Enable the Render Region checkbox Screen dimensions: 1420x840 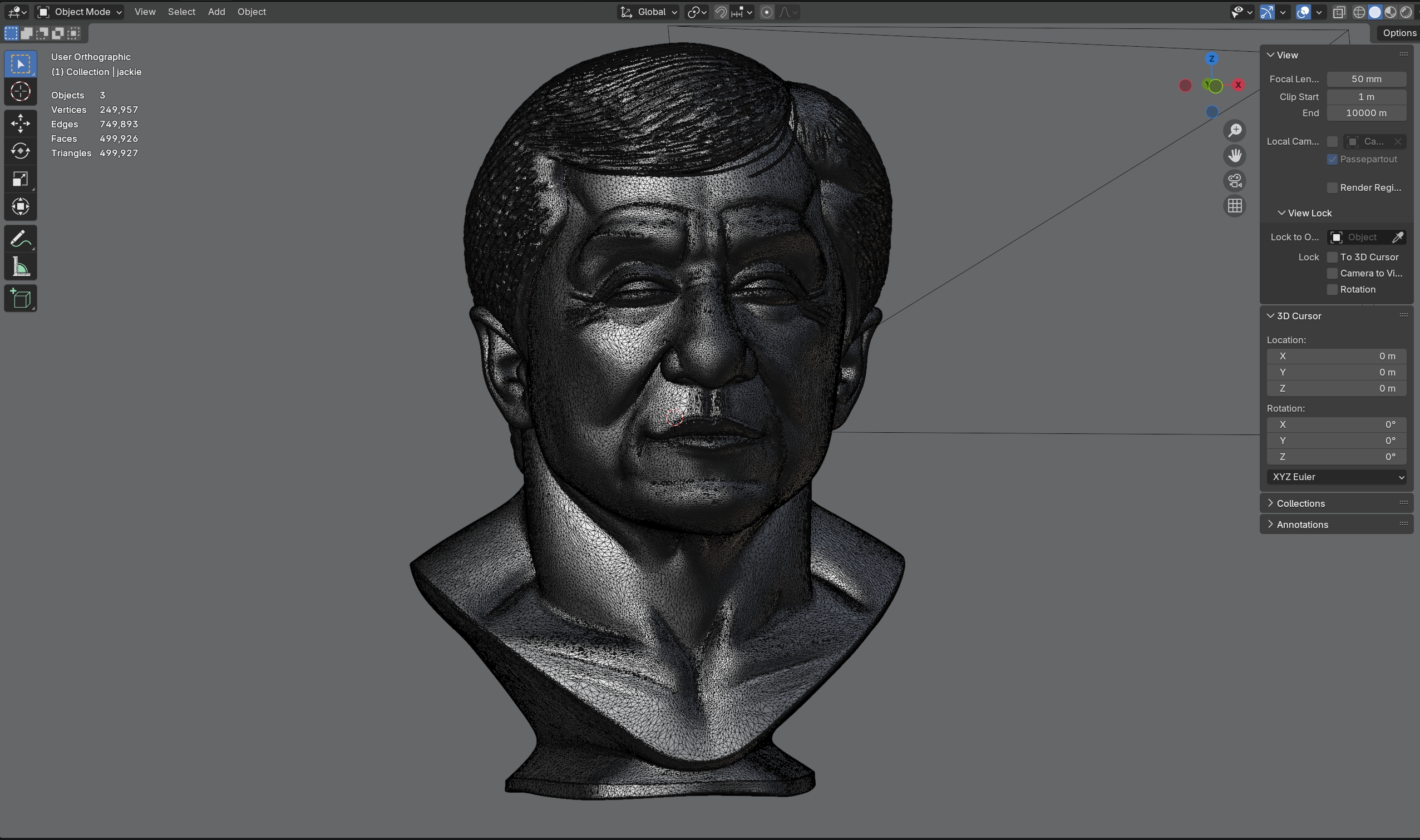(1332, 187)
